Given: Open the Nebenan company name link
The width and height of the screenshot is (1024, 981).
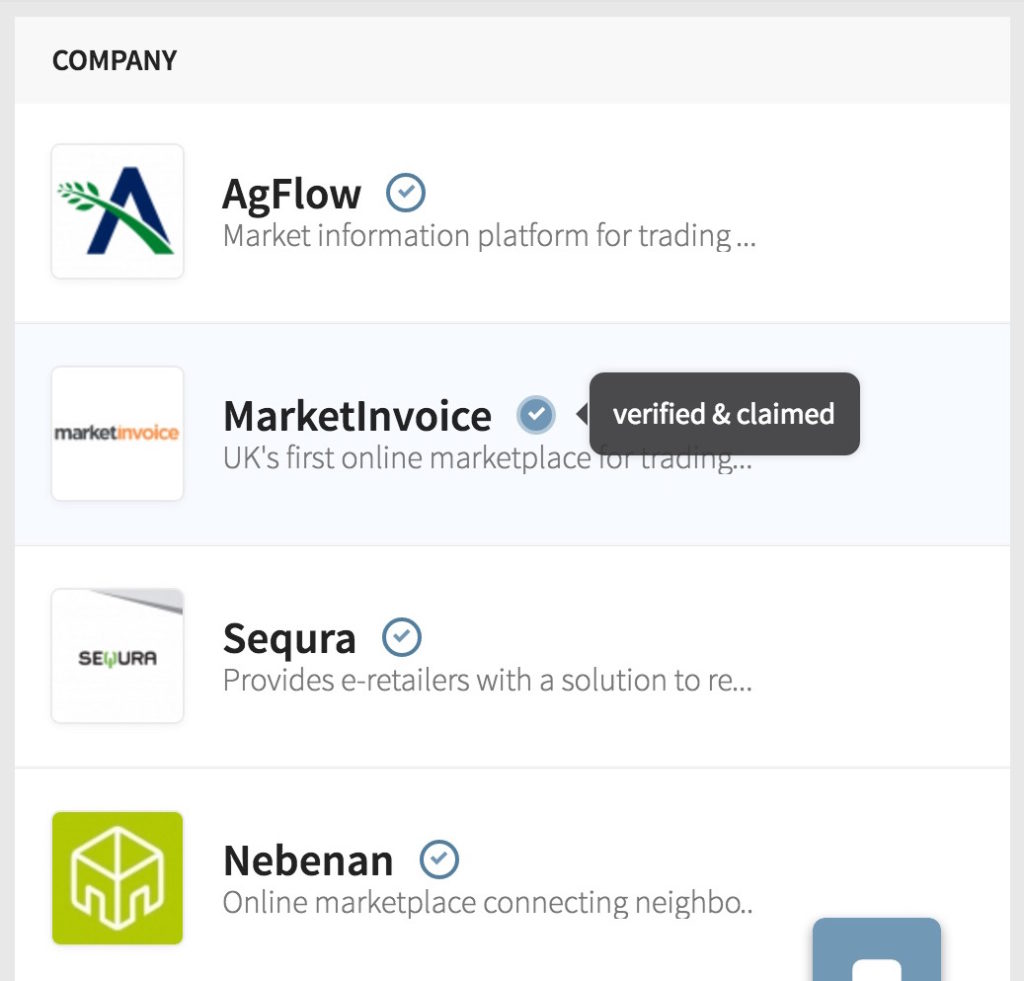Looking at the screenshot, I should coord(308,860).
